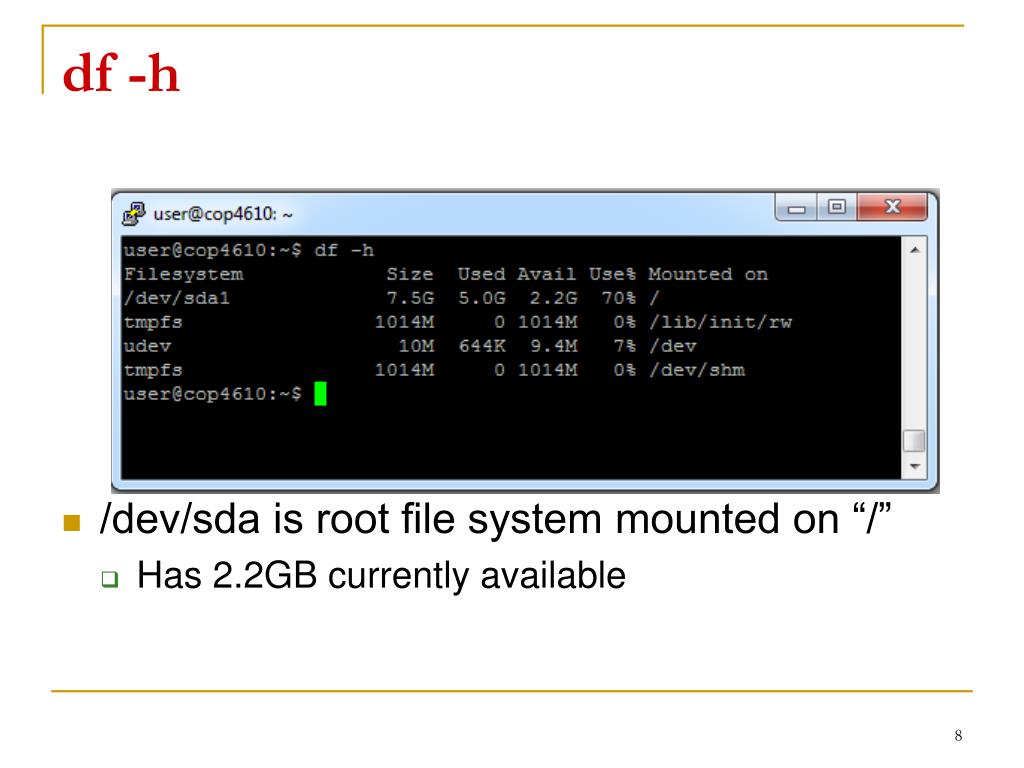Click the 'df -h' slide title
This screenshot has height=768, width=1024.
click(x=121, y=73)
